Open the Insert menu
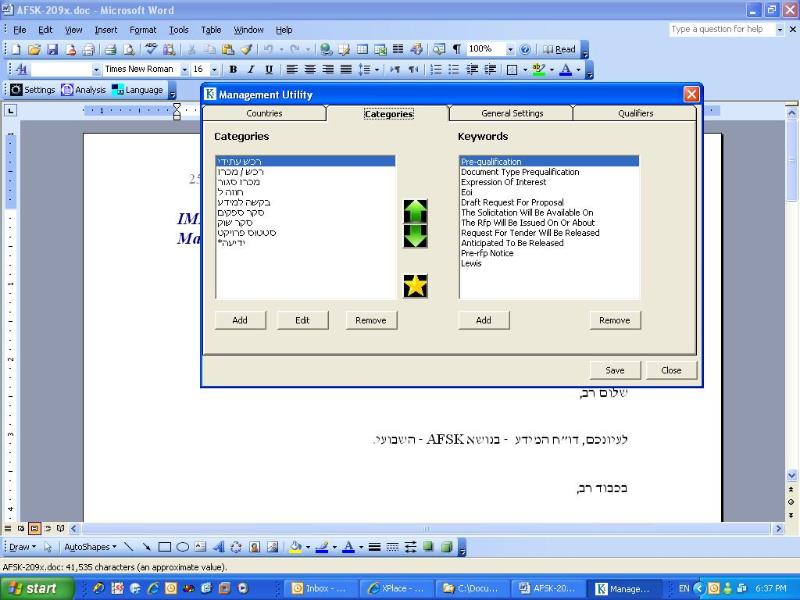Screen dimensions: 800x600 tap(106, 30)
